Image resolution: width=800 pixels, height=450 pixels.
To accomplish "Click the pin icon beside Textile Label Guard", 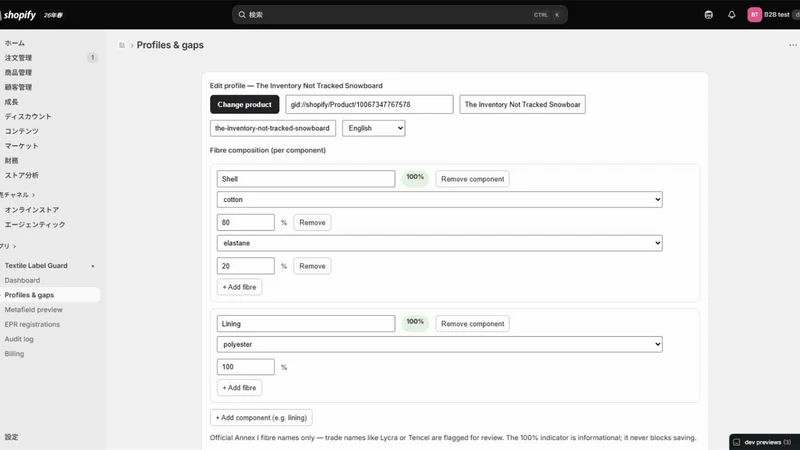I will tap(93, 266).
